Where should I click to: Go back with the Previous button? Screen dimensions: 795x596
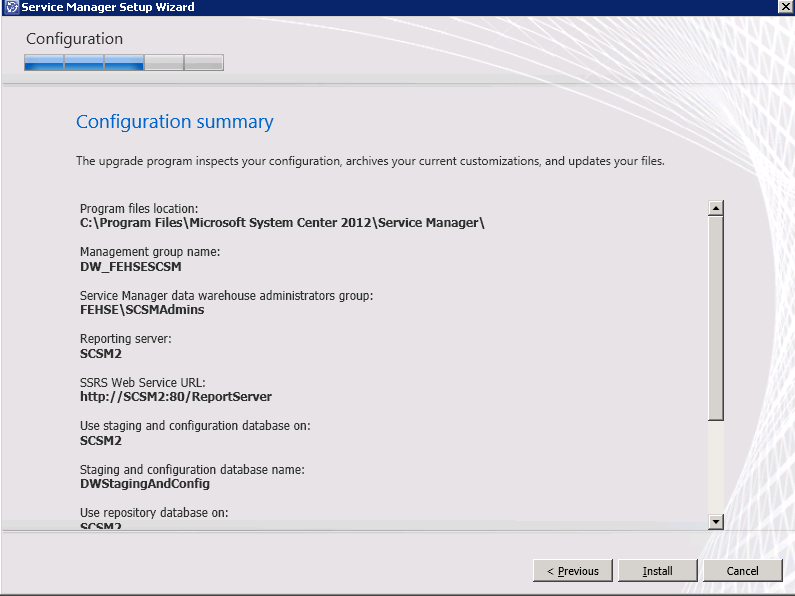(x=572, y=571)
